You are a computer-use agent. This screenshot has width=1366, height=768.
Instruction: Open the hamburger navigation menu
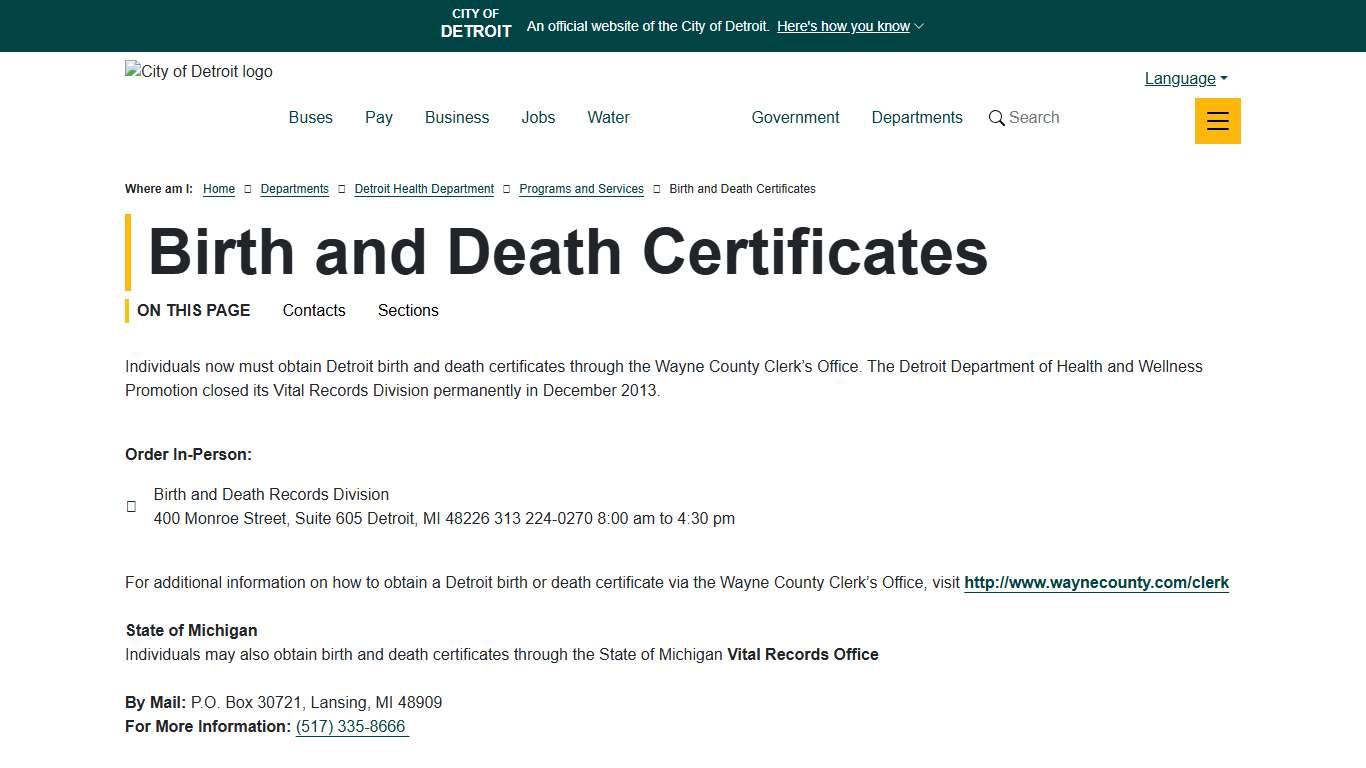(x=1217, y=120)
